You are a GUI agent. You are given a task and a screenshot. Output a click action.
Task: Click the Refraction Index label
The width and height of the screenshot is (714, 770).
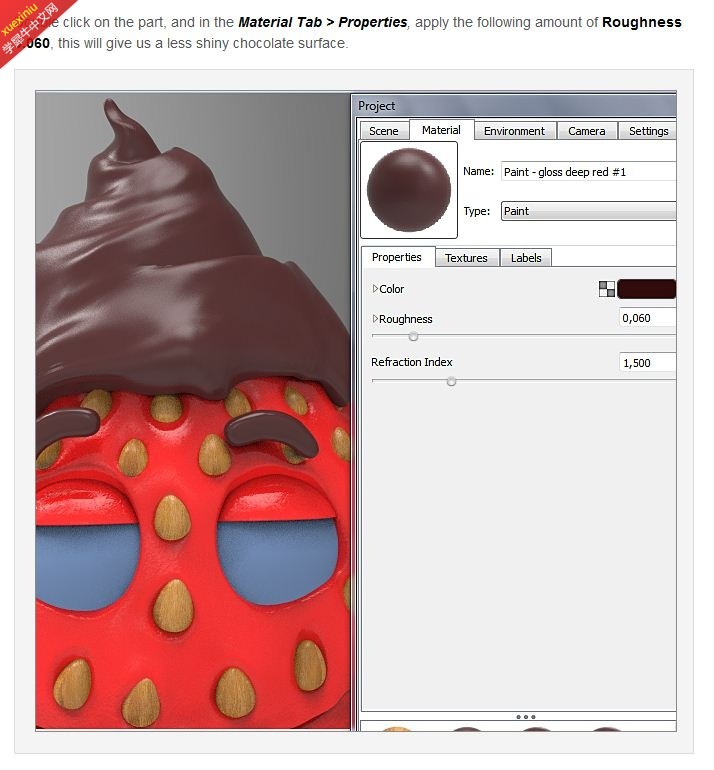[412, 362]
